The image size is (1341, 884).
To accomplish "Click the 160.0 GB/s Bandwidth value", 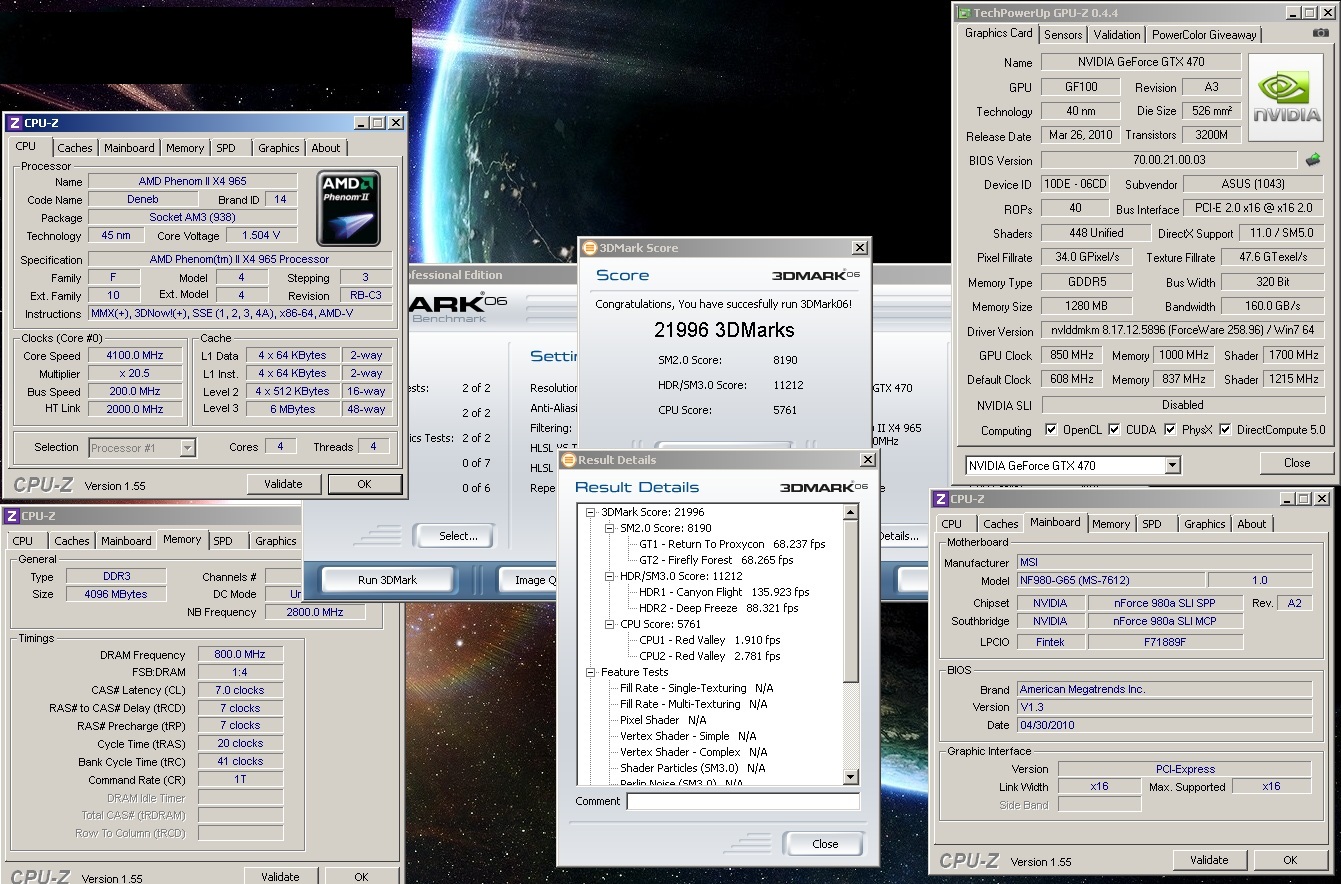I will [1273, 306].
